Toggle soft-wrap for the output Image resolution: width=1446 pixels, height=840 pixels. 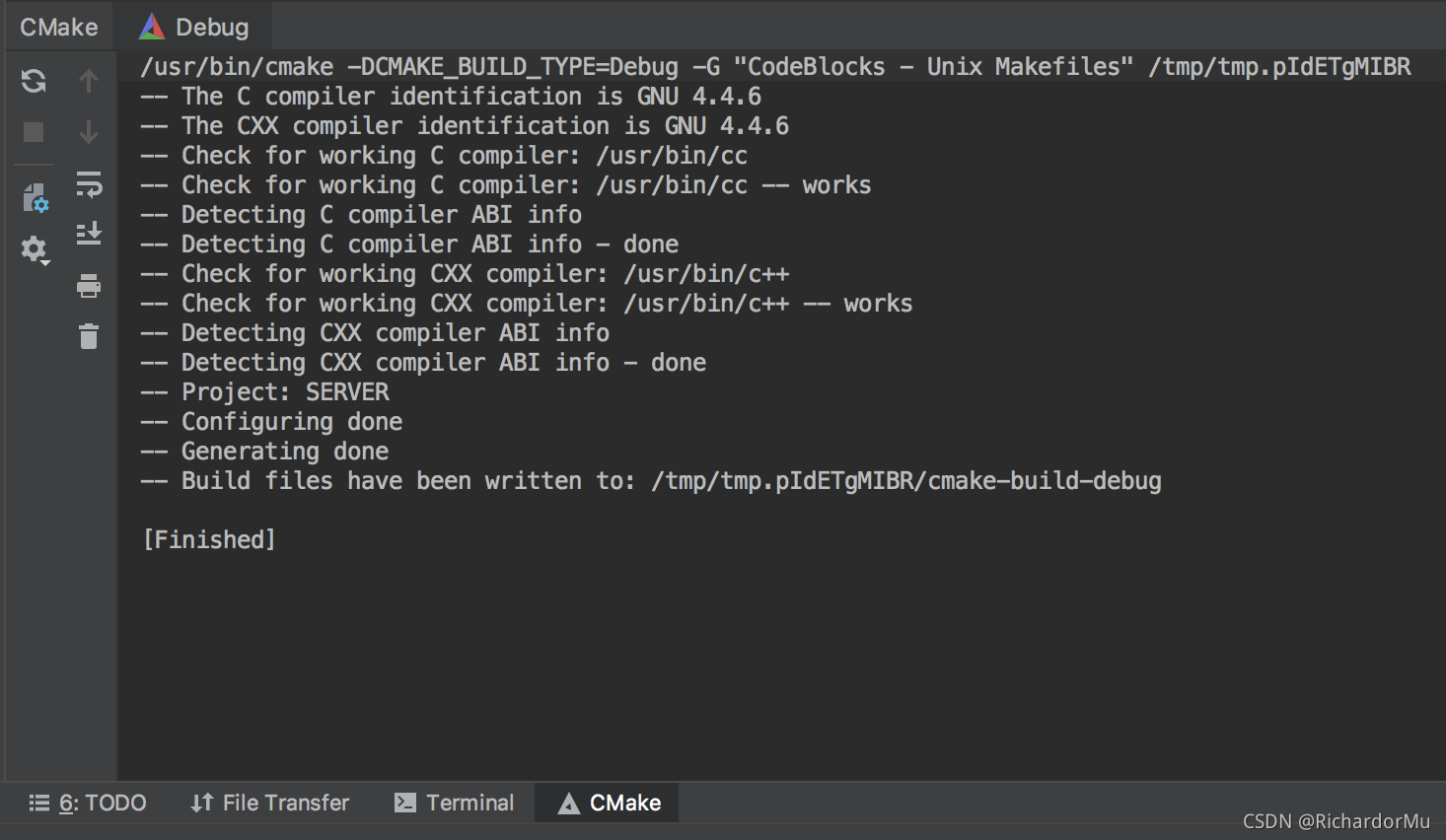pos(89,183)
